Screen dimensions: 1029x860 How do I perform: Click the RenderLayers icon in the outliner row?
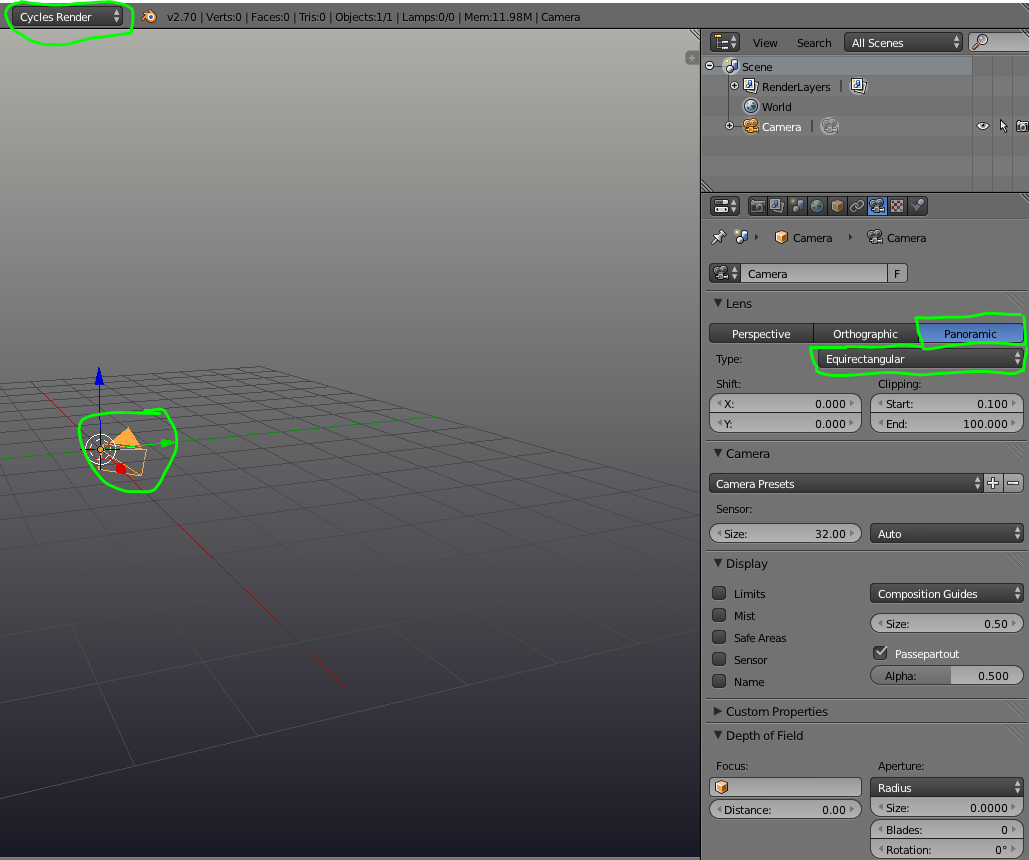point(750,86)
